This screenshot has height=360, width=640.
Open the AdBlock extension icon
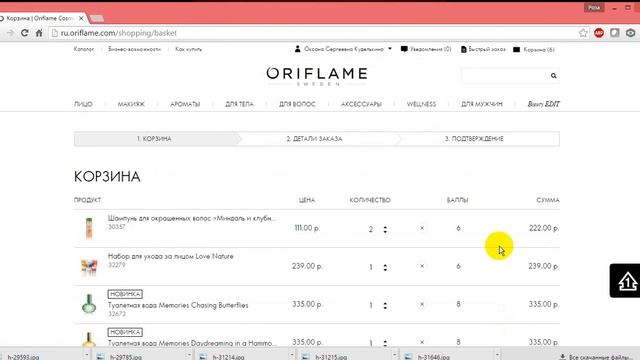pyautogui.click(x=599, y=33)
